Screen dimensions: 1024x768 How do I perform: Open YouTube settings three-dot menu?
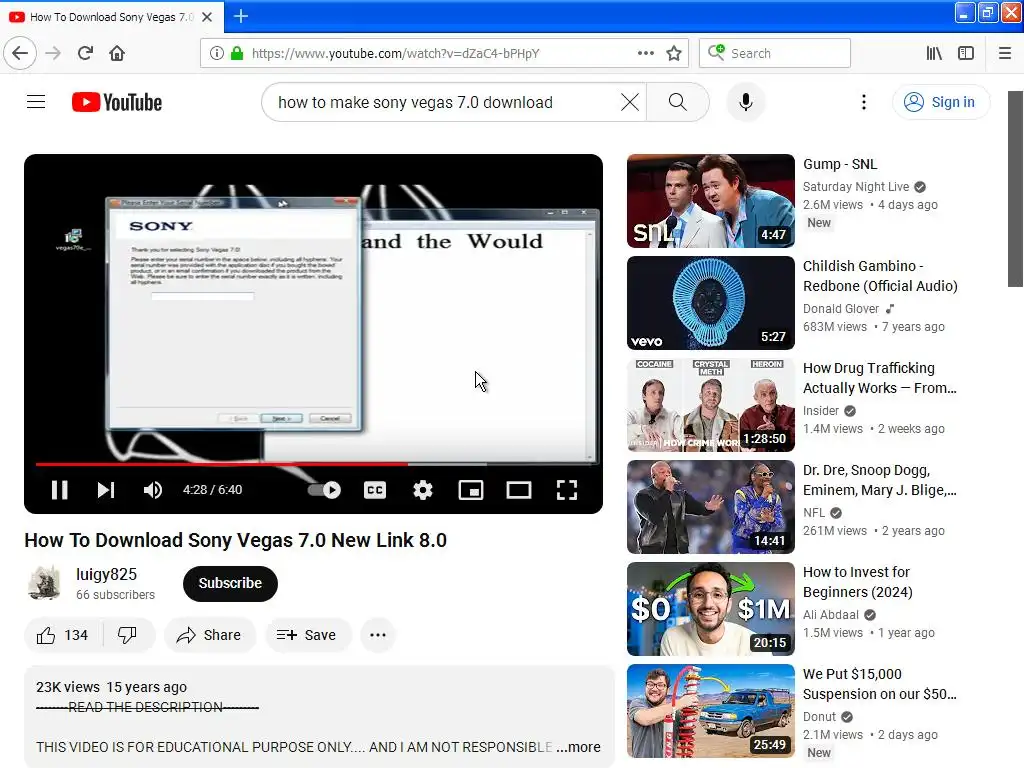coord(864,102)
